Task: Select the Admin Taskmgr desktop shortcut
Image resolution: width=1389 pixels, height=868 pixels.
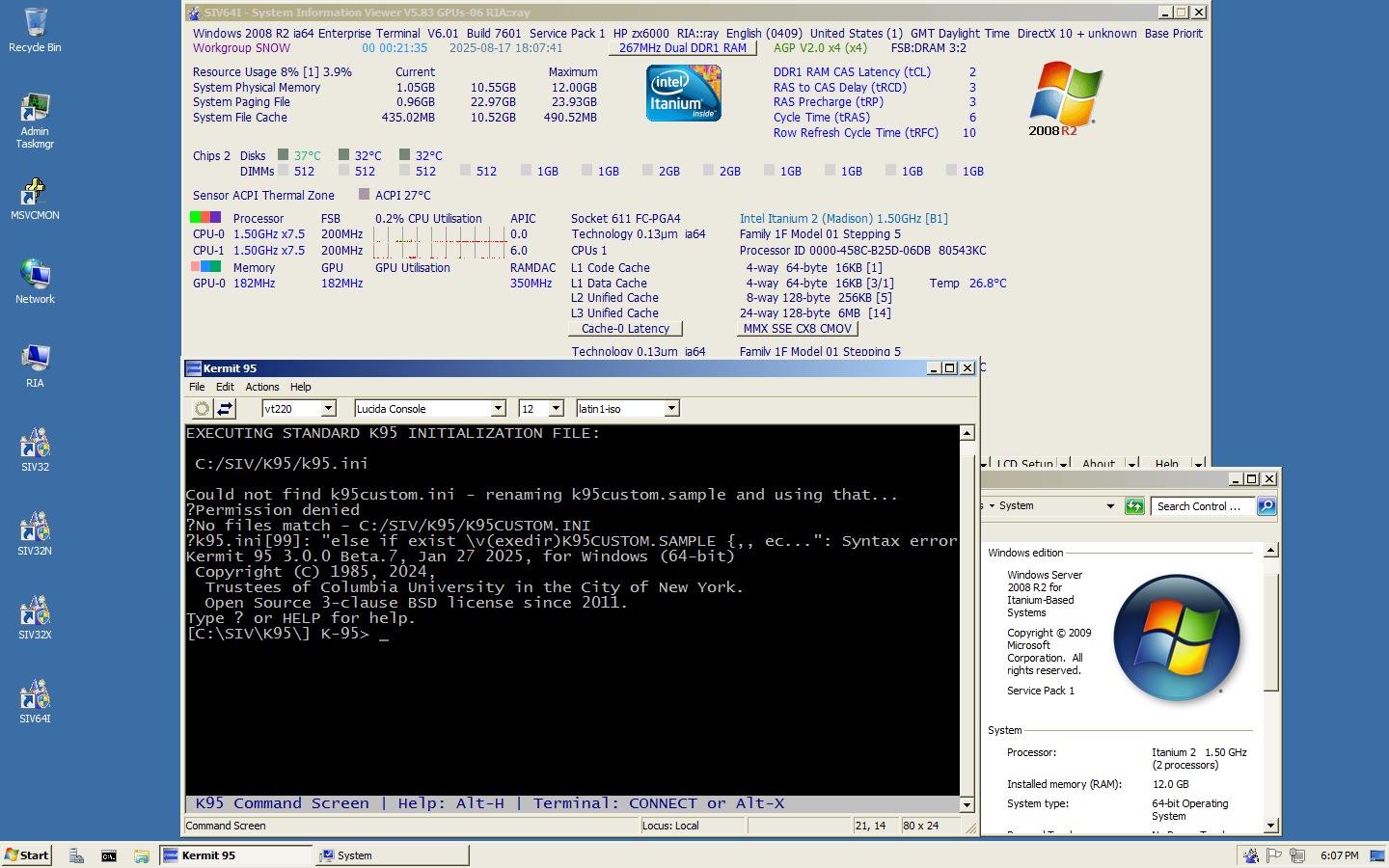Action: pyautogui.click(x=35, y=121)
